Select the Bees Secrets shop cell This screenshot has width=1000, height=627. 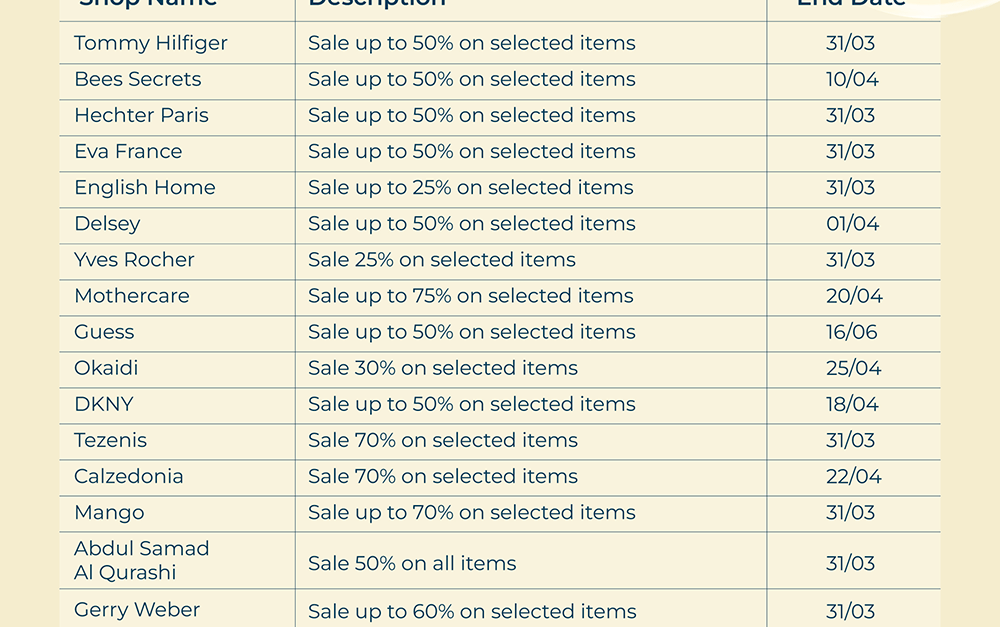pyautogui.click(x=138, y=80)
